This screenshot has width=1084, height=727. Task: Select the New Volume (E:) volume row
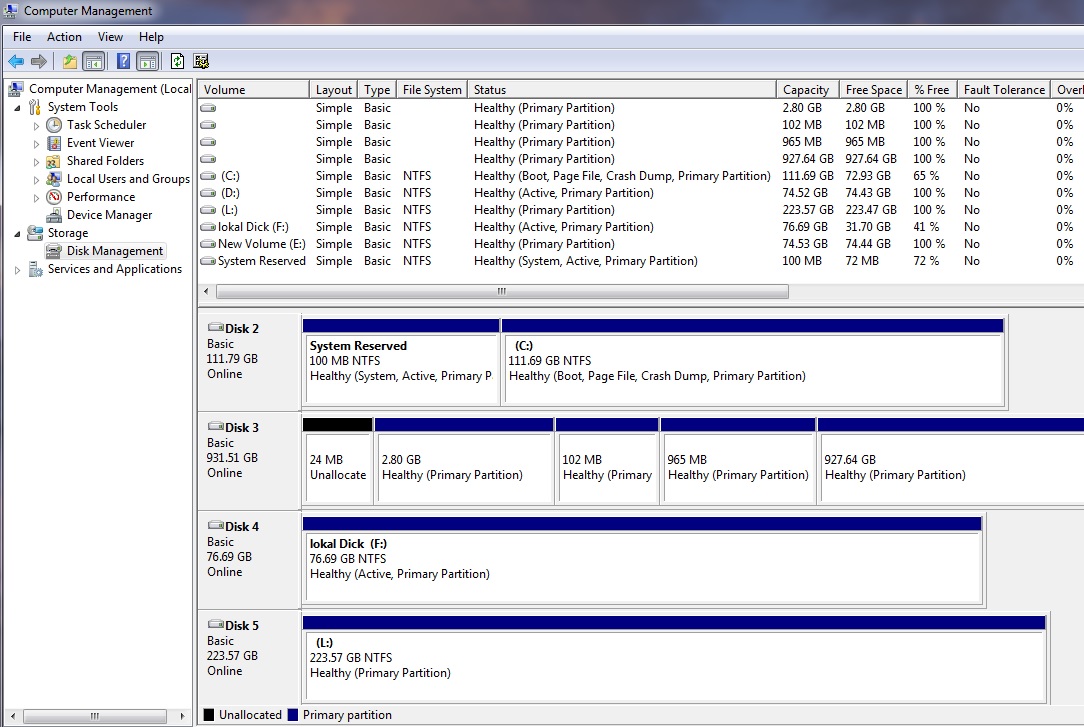(639, 244)
